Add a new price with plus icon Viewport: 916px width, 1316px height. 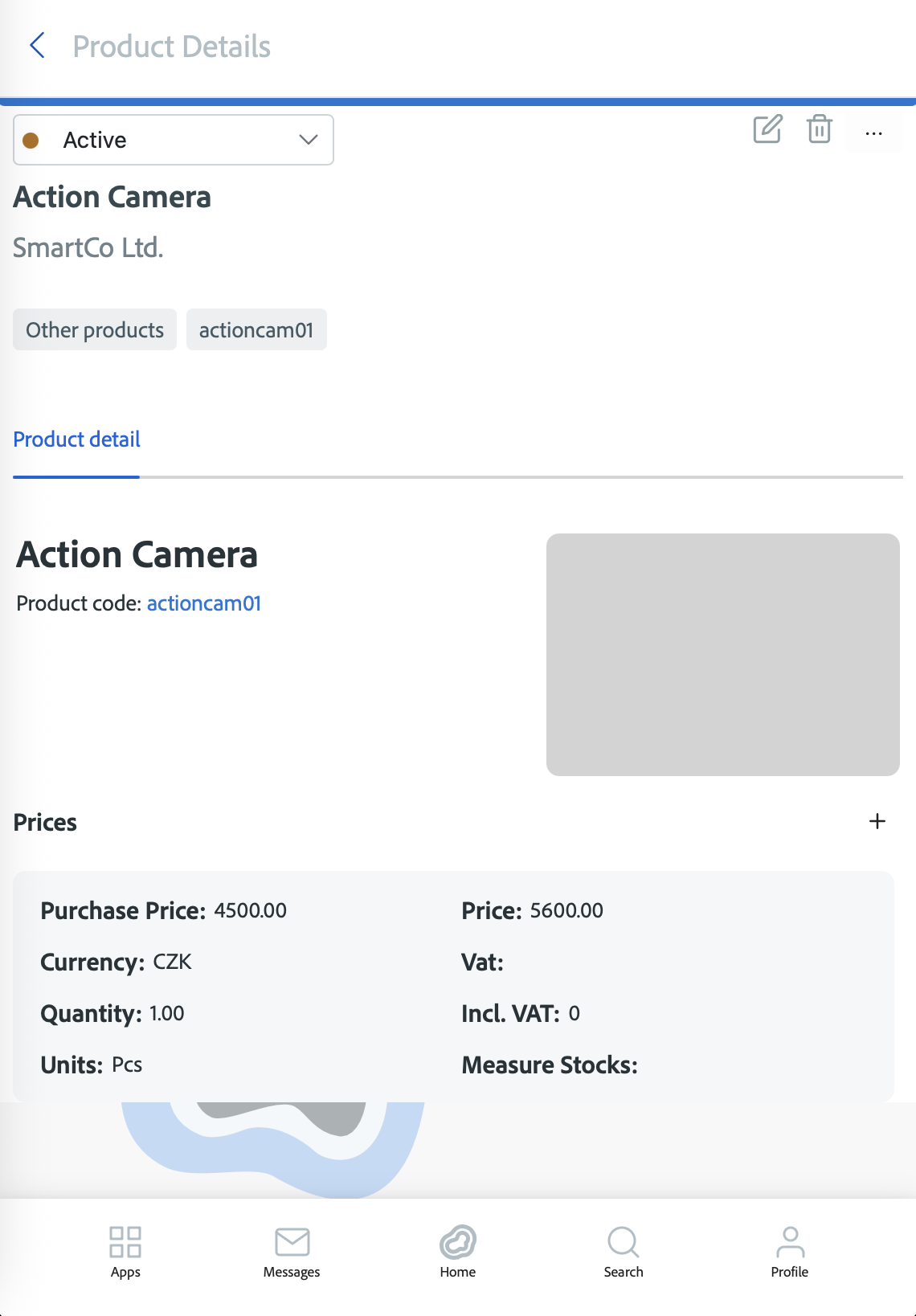(877, 821)
